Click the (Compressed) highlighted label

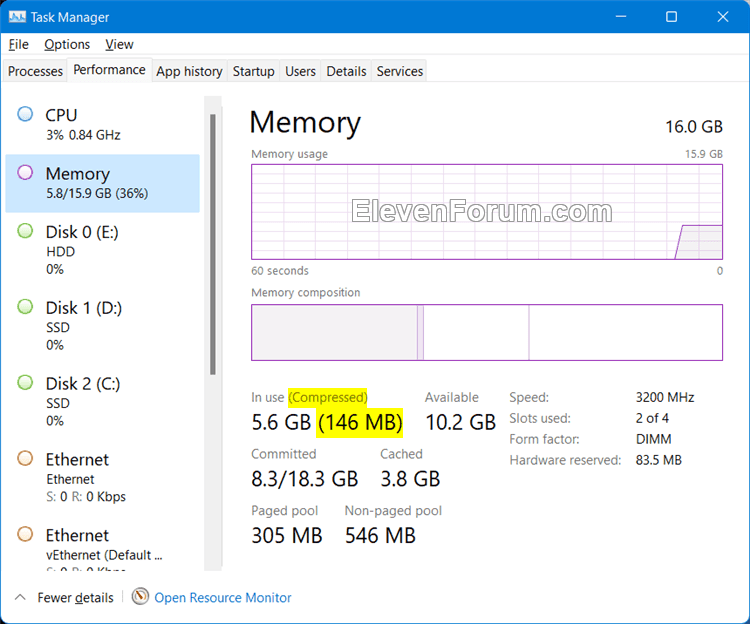tap(328, 397)
